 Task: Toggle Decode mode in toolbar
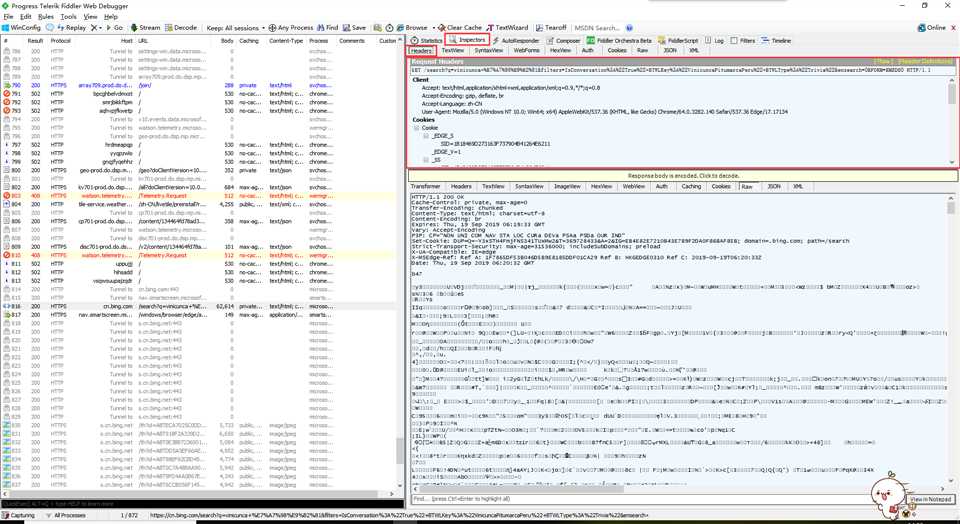181,28
